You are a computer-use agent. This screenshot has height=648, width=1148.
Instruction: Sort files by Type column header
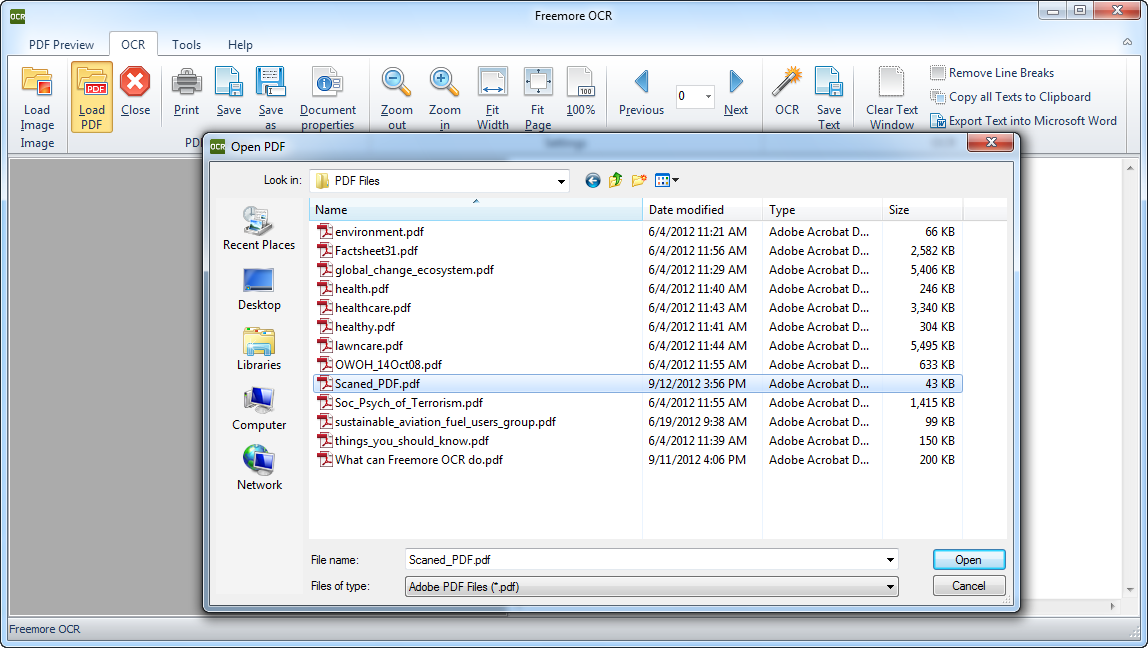click(x=822, y=209)
